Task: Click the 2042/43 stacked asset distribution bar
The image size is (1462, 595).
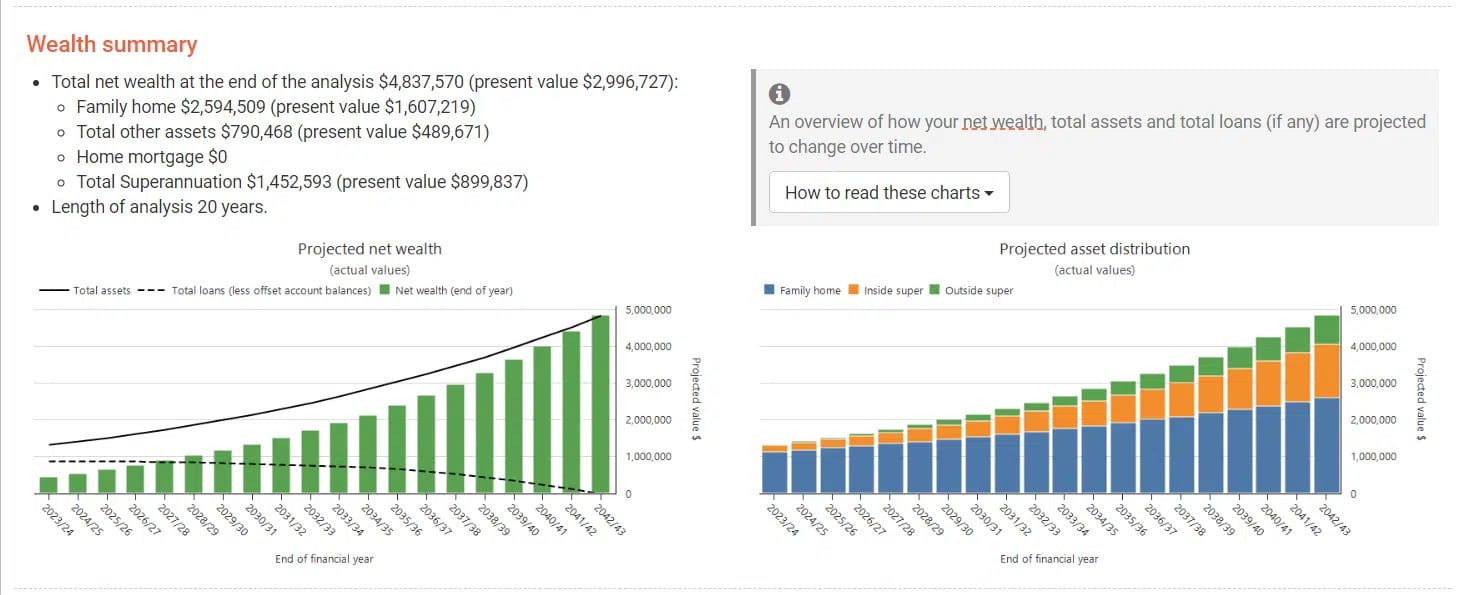Action: tap(1327, 404)
